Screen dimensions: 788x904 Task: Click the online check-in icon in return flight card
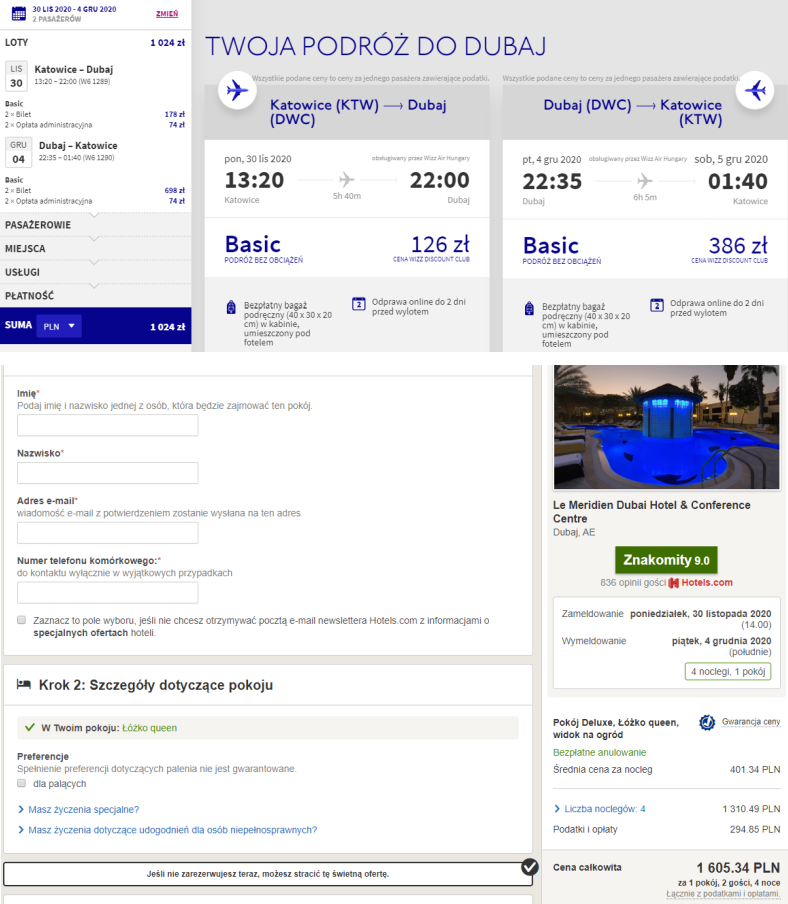click(x=657, y=305)
